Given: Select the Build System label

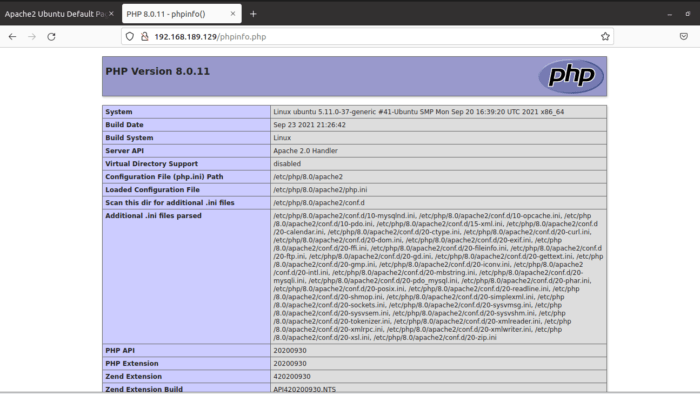Looking at the screenshot, I should [129, 137].
